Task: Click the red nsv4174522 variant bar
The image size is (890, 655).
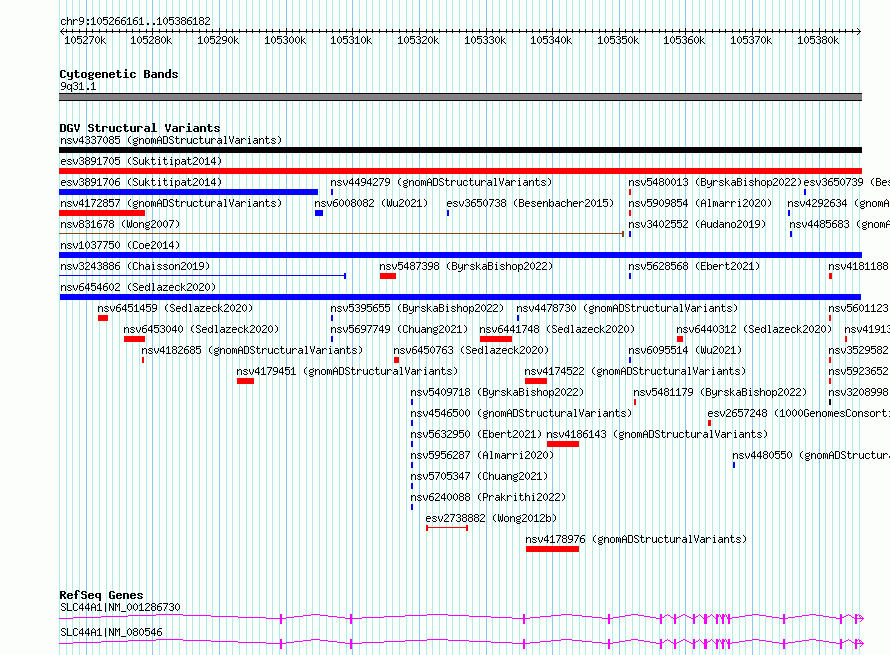Action: (536, 381)
